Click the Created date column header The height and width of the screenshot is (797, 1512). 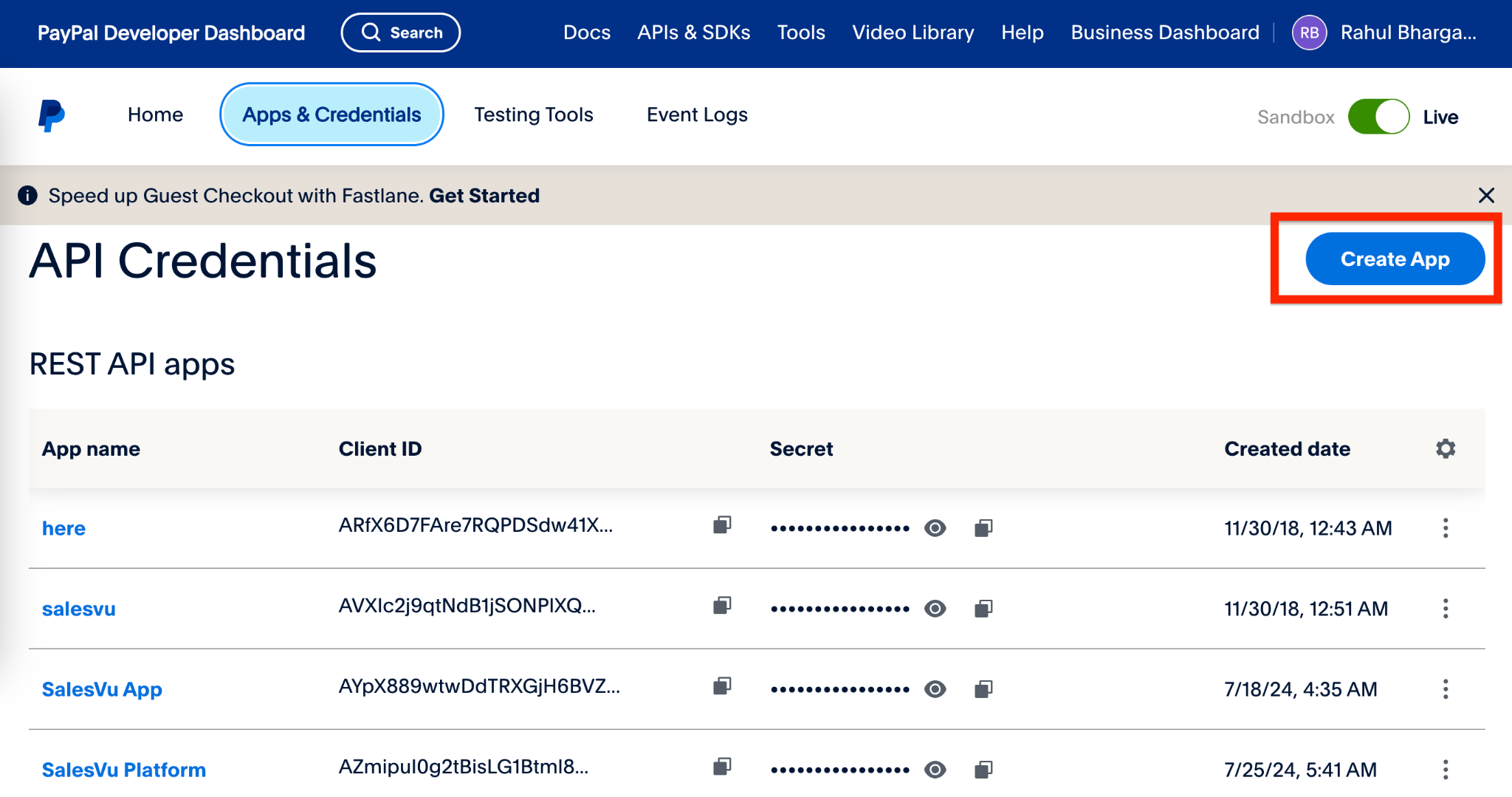click(1287, 448)
